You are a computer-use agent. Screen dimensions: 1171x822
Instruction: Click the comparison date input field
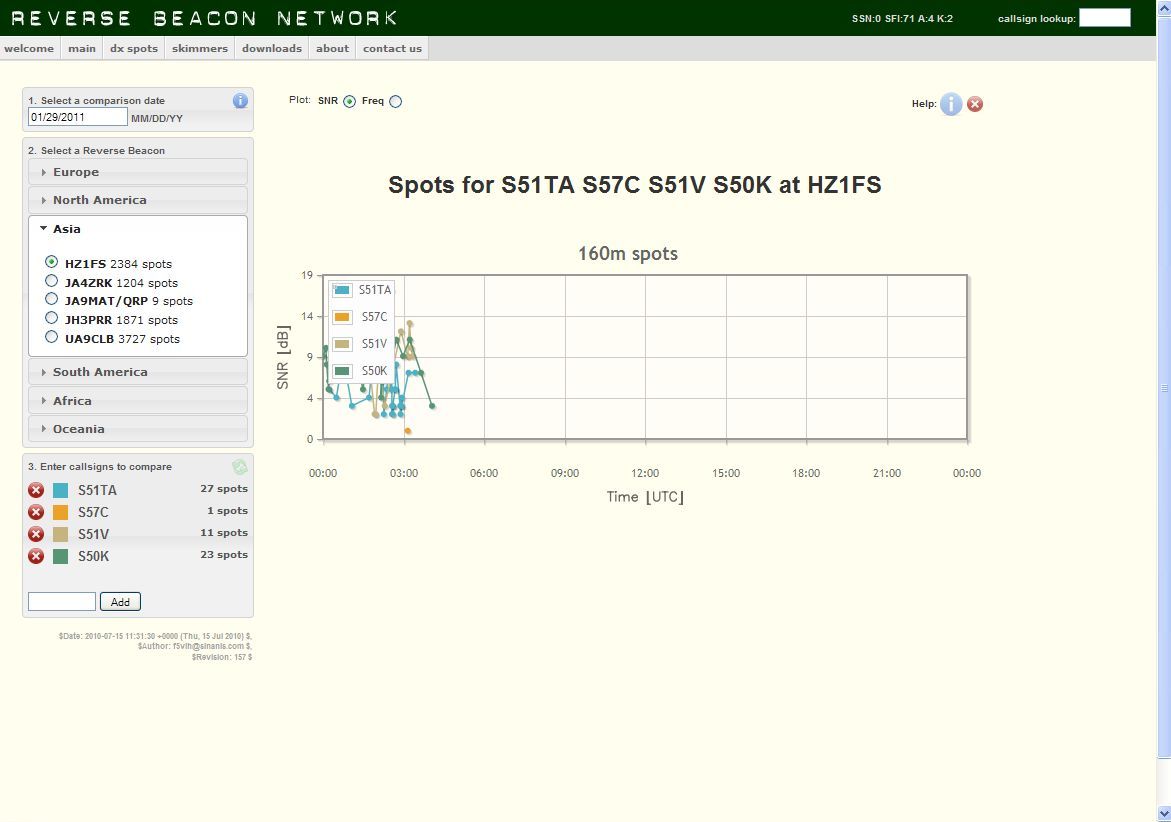coord(78,117)
